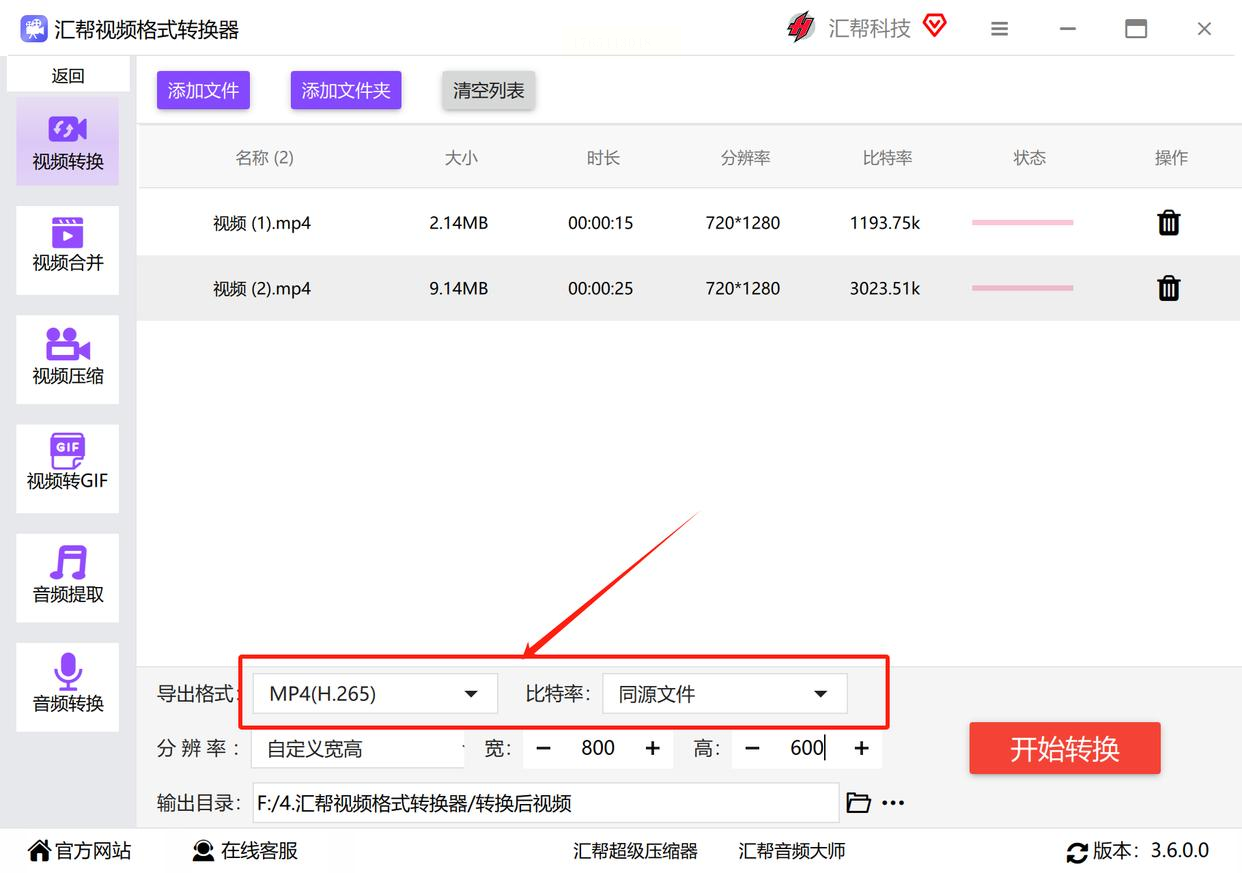
Task: Click the progress bar of 视频 (1).mp4
Action: tap(1022, 223)
